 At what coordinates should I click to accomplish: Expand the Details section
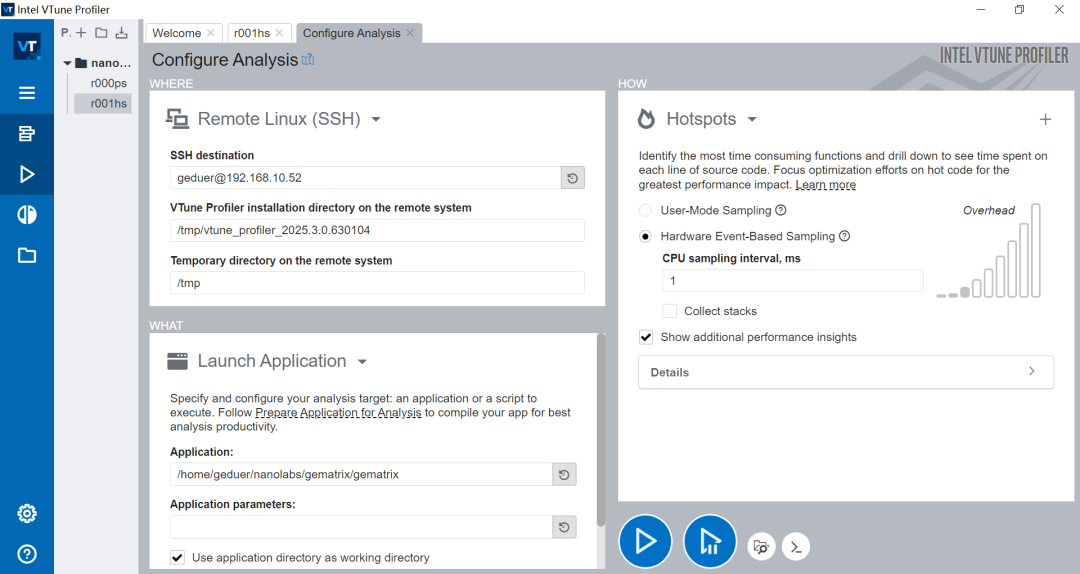click(x=846, y=372)
